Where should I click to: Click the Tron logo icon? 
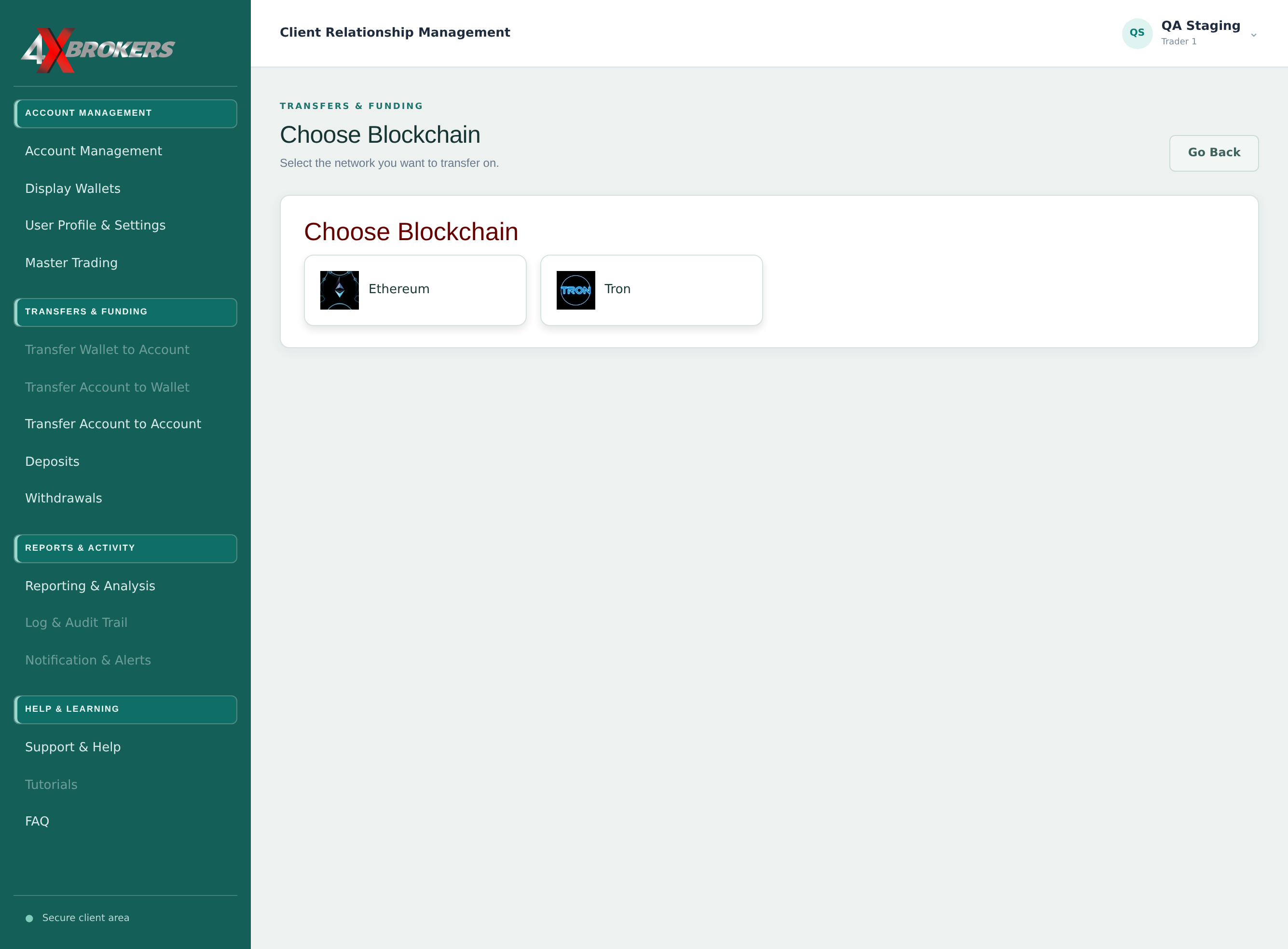click(575, 290)
